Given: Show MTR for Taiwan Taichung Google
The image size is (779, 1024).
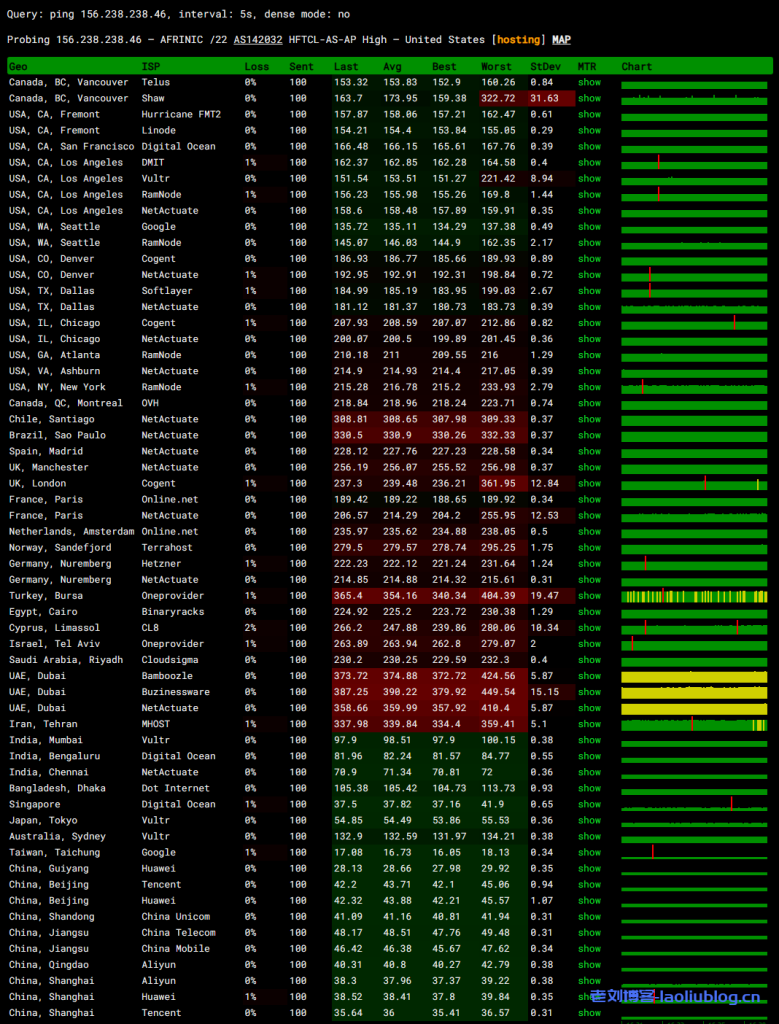Looking at the screenshot, I should click(x=589, y=853).
